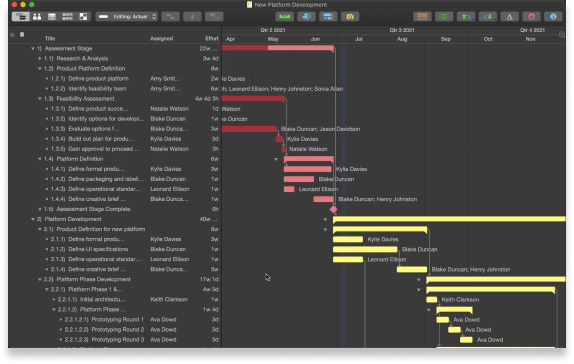The image size is (574, 364).
Task: Switch to Task (Gantt) view icon
Action: 21,16
